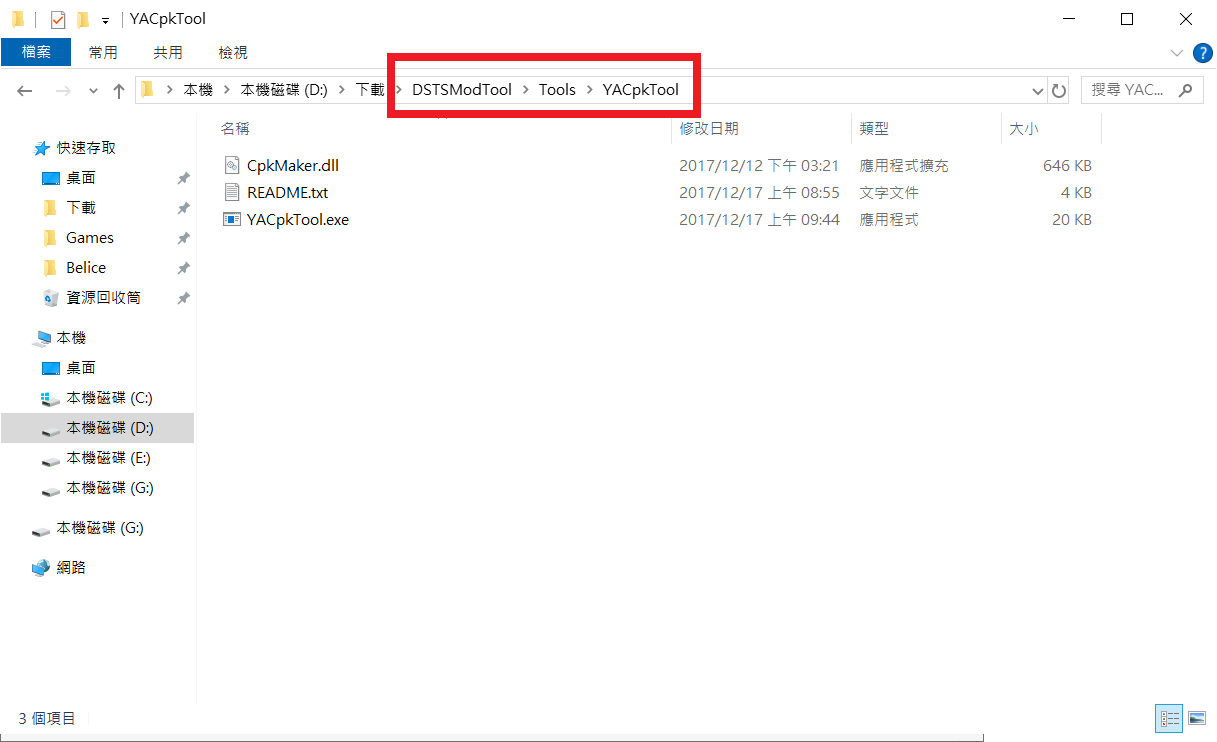
Task: Switch to large icons view button
Action: (1196, 718)
